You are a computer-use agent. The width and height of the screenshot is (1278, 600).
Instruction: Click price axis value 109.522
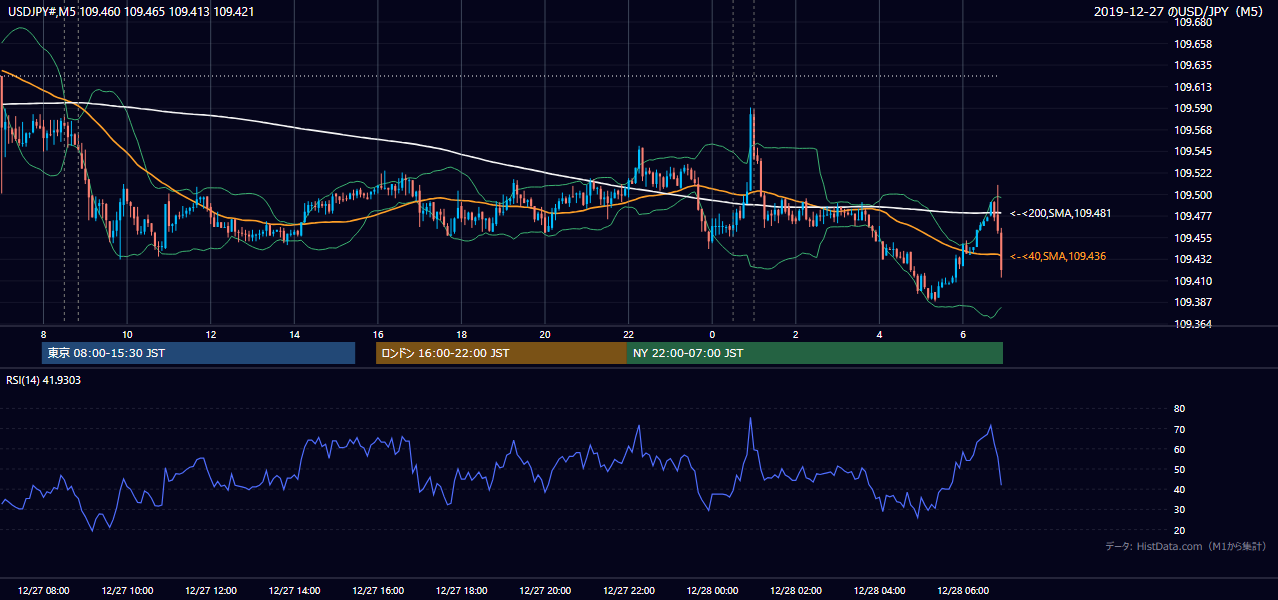click(1193, 173)
